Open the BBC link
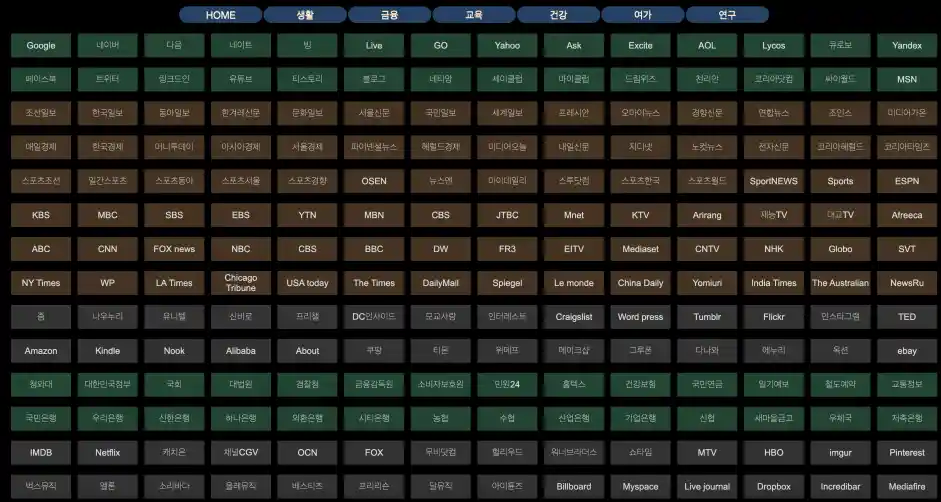941x502 pixels. pyautogui.click(x=374, y=249)
